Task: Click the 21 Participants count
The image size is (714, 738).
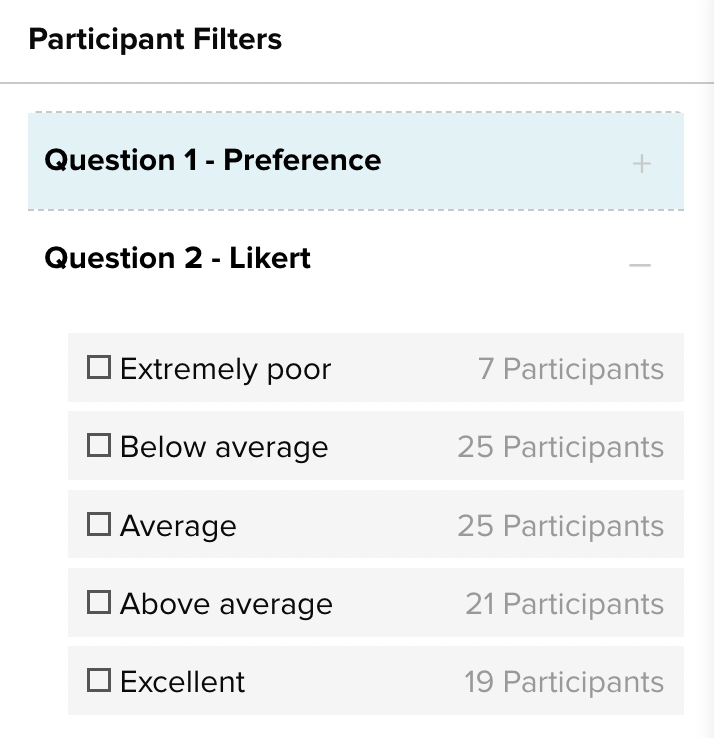Action: click(x=564, y=604)
